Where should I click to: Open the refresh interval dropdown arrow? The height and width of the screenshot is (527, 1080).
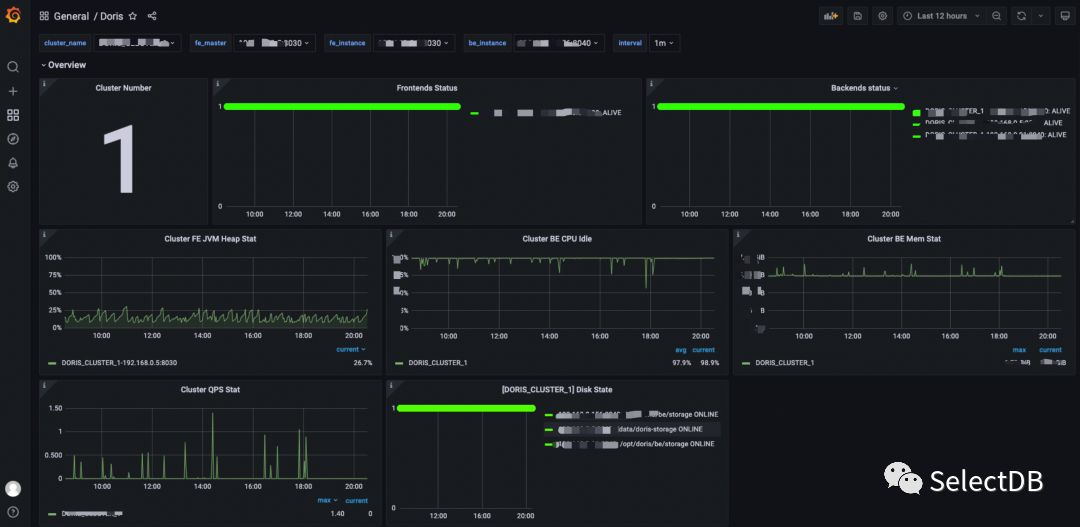pos(1040,16)
